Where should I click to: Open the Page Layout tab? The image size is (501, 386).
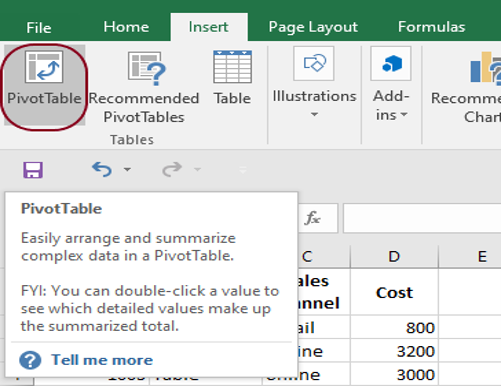(x=313, y=27)
